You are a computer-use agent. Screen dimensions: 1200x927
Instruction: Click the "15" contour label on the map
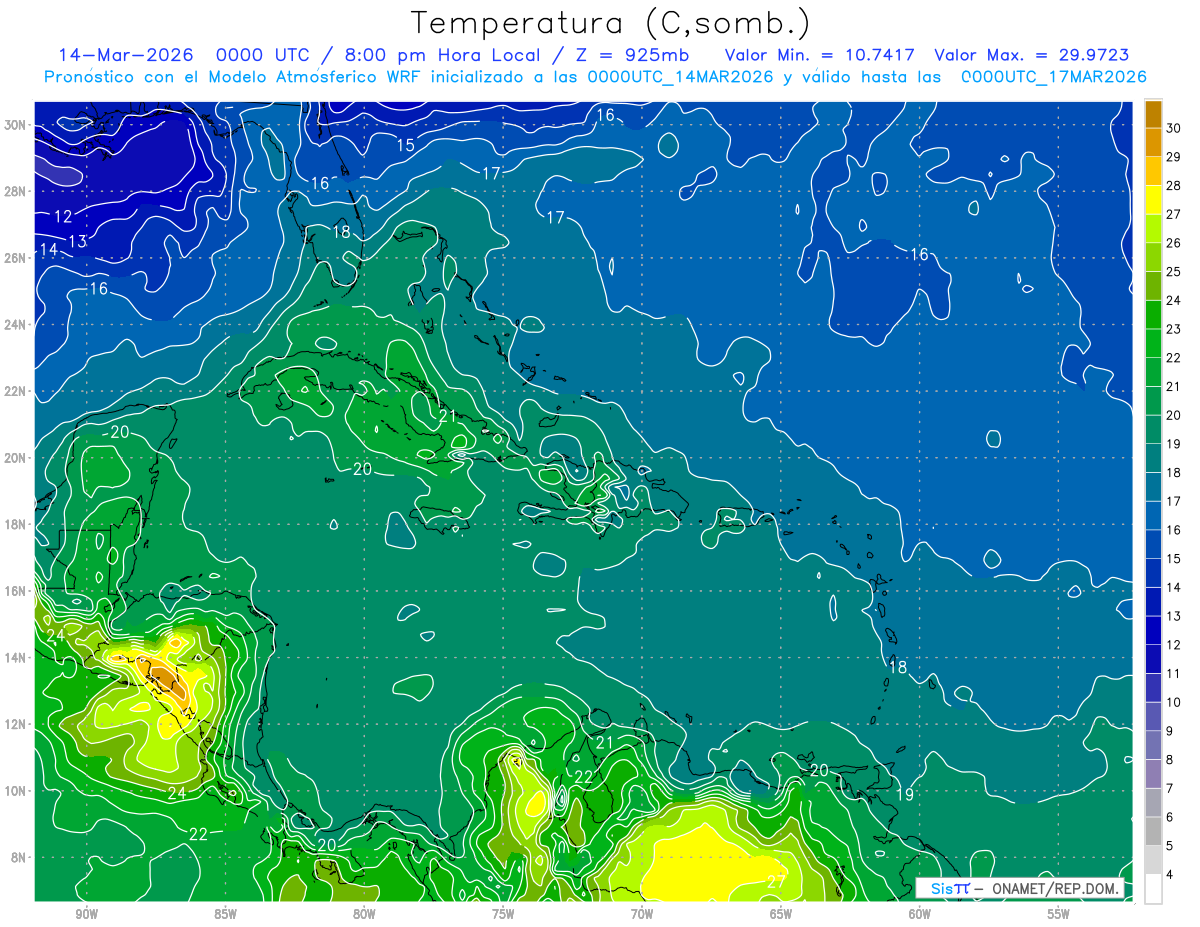tap(405, 145)
